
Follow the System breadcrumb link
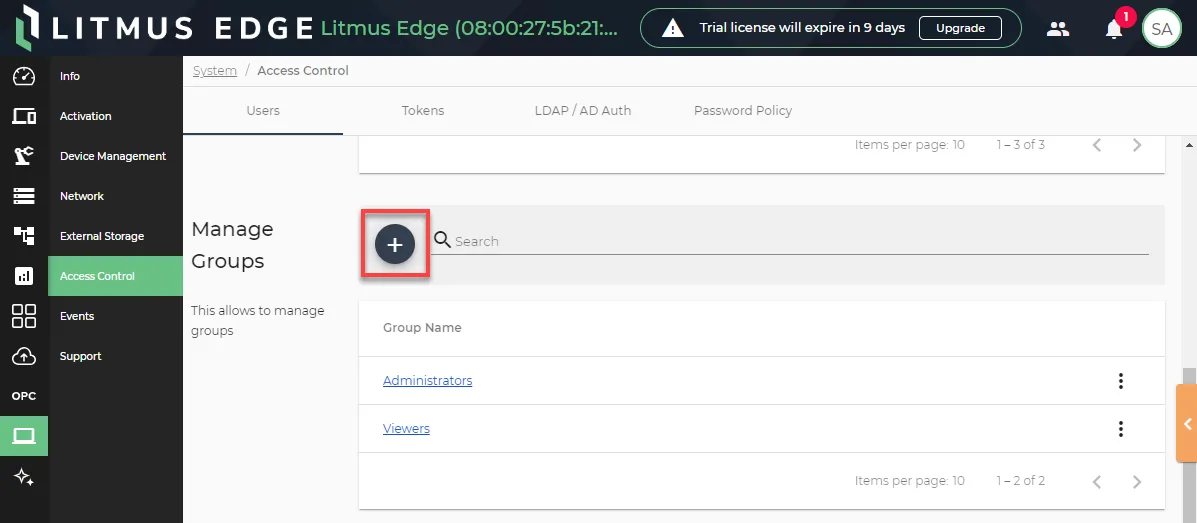tap(215, 70)
